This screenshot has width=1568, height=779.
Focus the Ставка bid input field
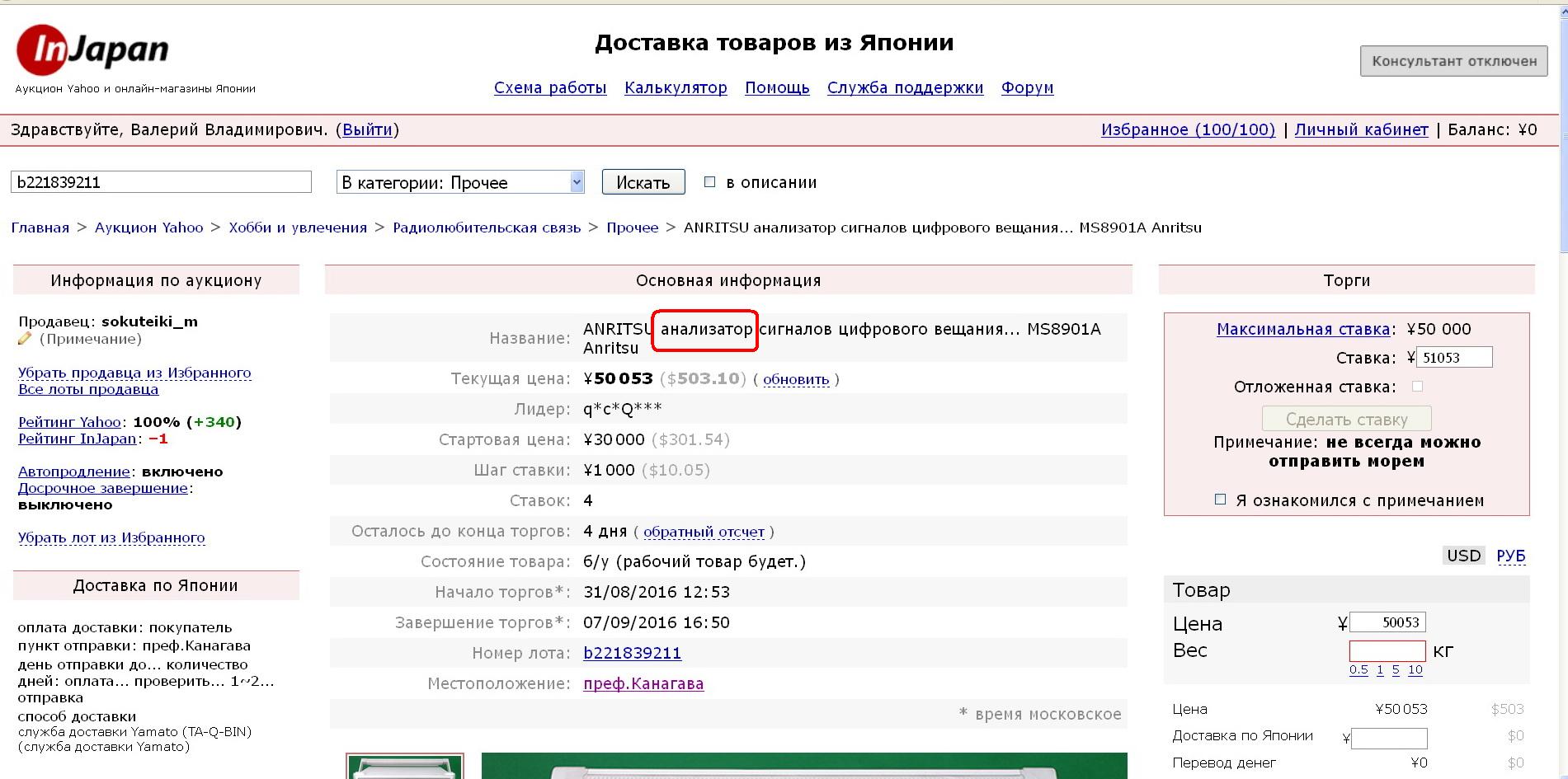1454,357
